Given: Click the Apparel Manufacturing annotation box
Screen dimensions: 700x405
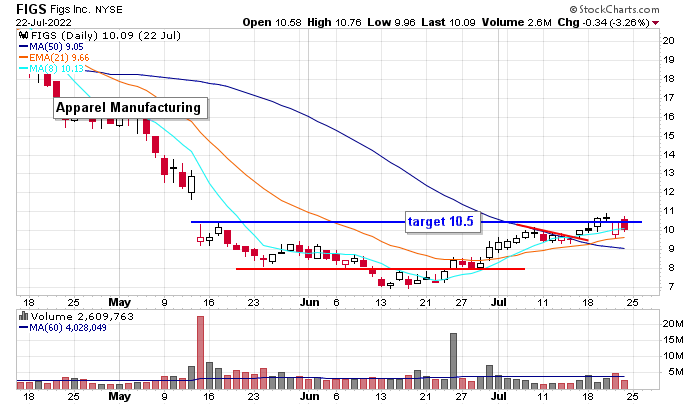Looking at the screenshot, I should 130,108.
